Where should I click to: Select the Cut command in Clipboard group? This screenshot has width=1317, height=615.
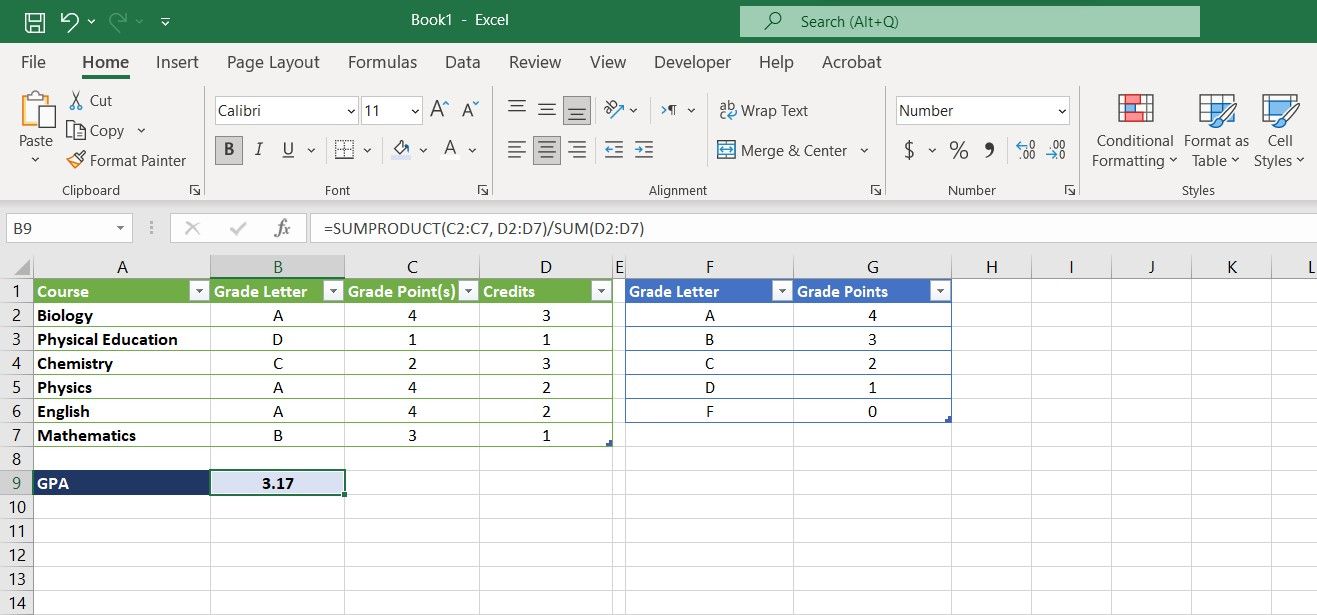tap(90, 100)
